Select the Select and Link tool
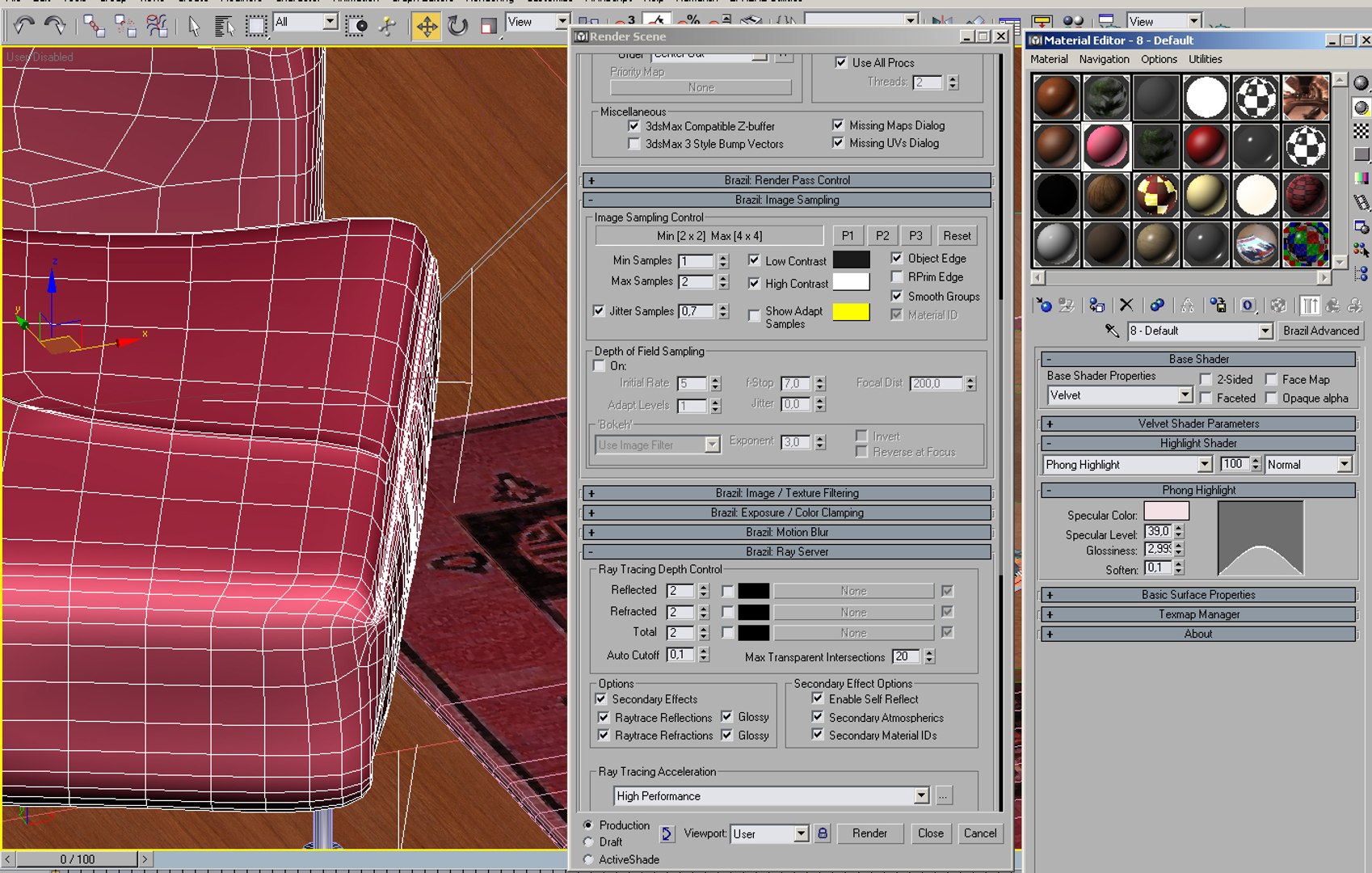 click(94, 26)
